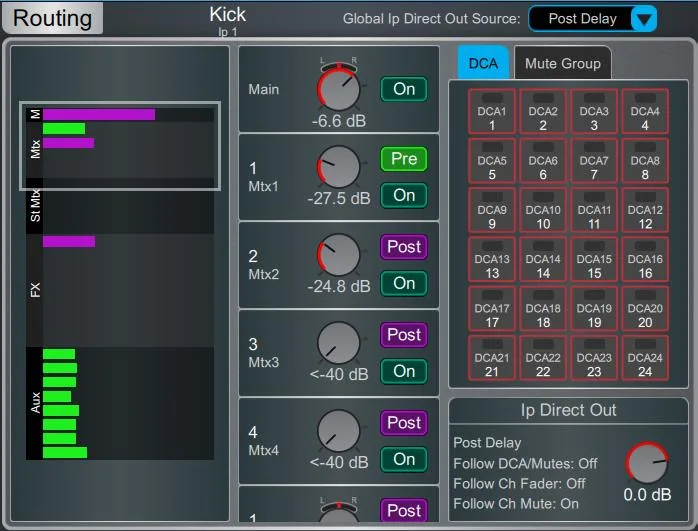
Task: Assign channel to DCA10
Action: point(543,210)
